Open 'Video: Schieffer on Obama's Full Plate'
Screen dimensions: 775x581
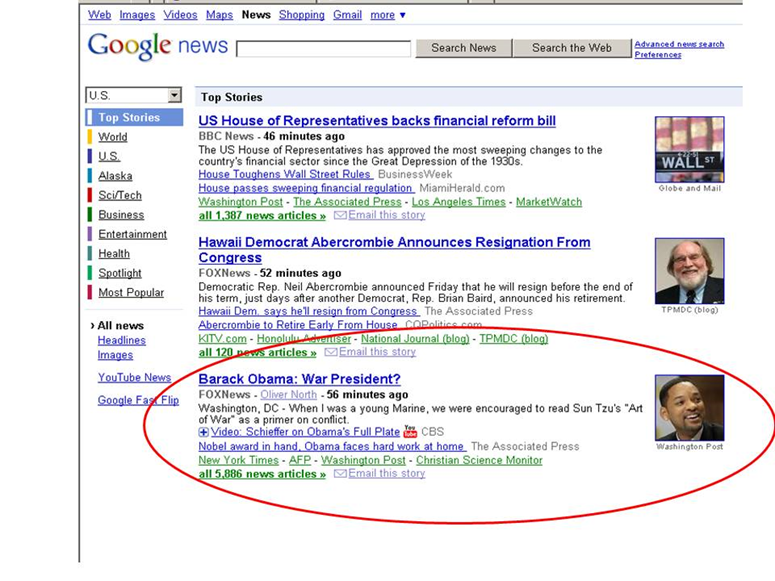305,432
